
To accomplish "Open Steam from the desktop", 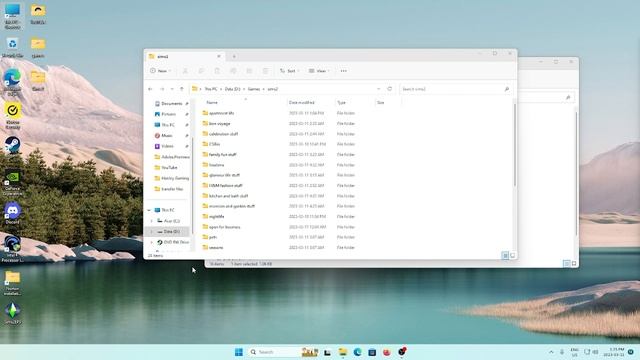I will coord(13,146).
